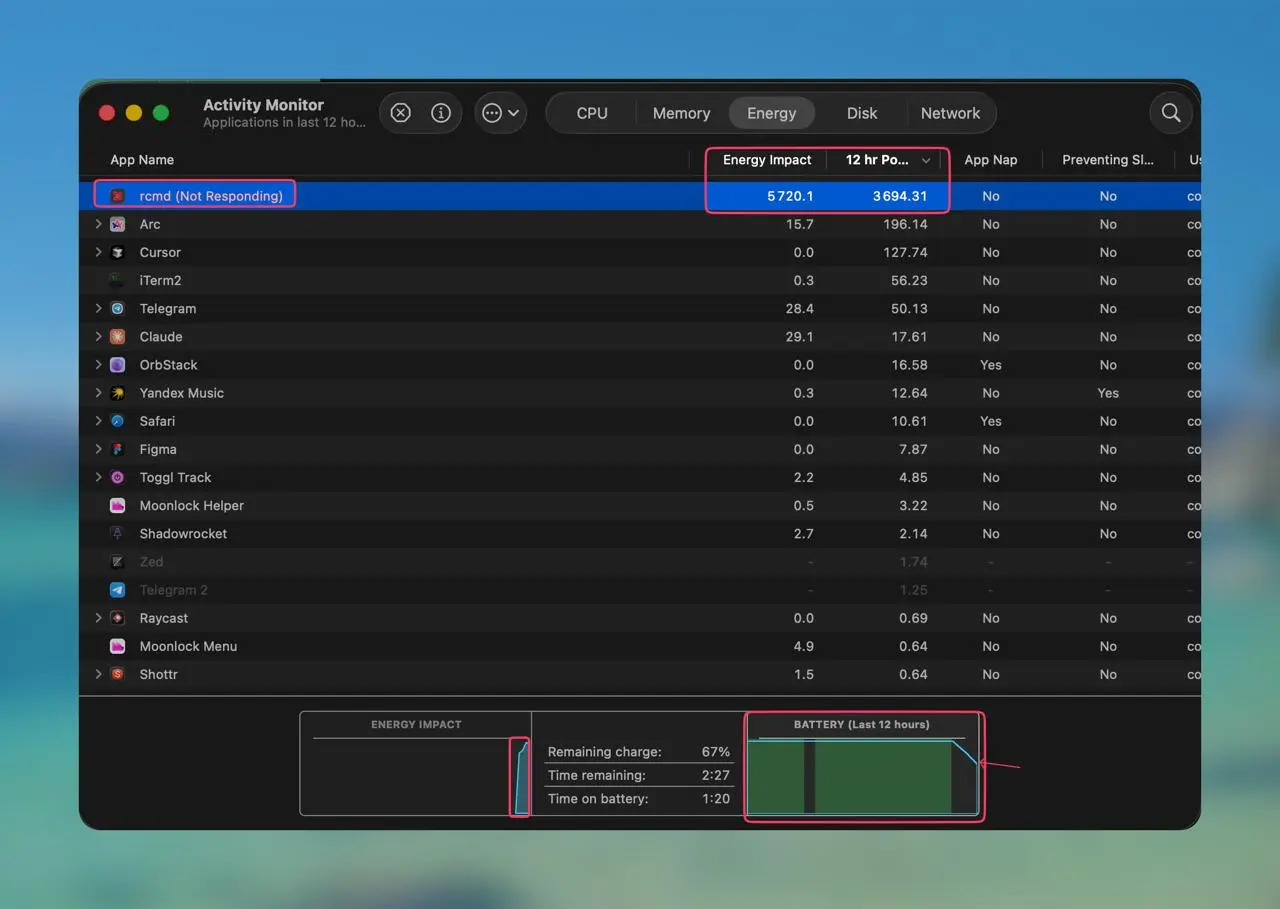The image size is (1280, 909).
Task: Expand the Safari process row
Action: tap(98, 420)
